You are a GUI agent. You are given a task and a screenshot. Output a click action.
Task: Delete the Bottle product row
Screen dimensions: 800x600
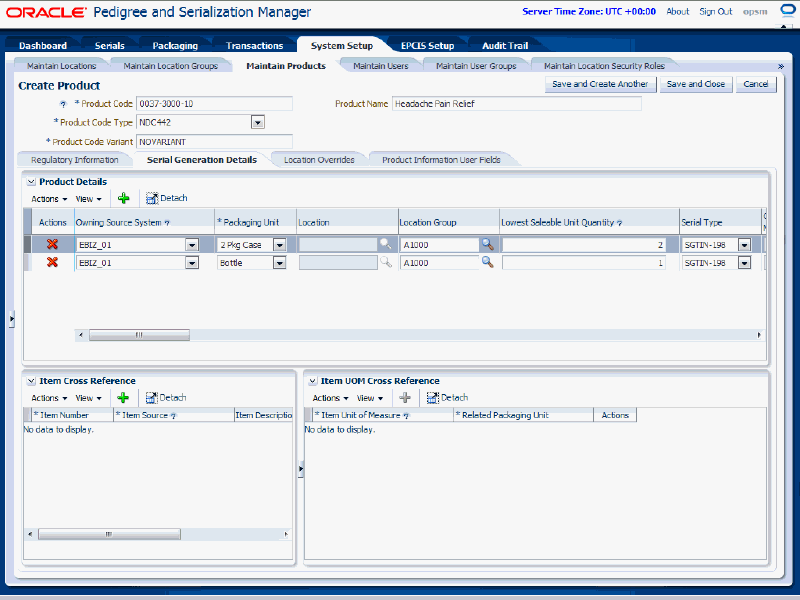(x=52, y=262)
